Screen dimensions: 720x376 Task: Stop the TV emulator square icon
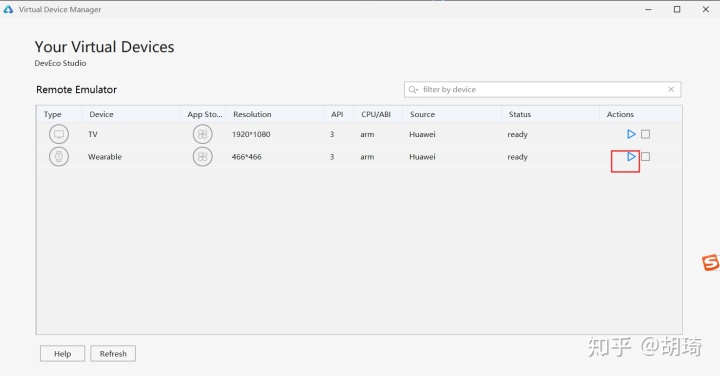click(x=646, y=134)
